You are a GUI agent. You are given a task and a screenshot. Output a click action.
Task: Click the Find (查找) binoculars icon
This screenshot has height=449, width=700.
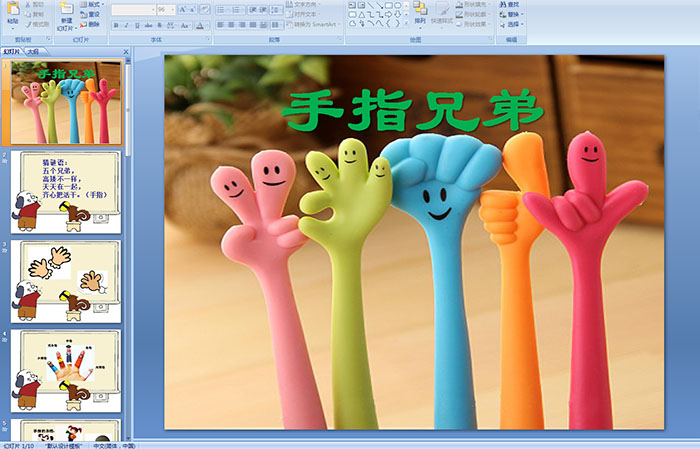coord(503,4)
